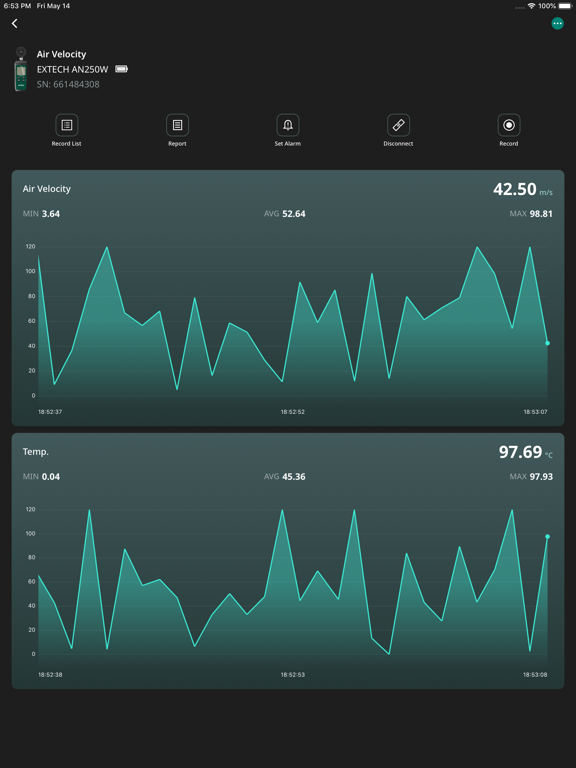Tap the Air Velocity chart title
Image resolution: width=576 pixels, height=768 pixels.
click(x=47, y=189)
